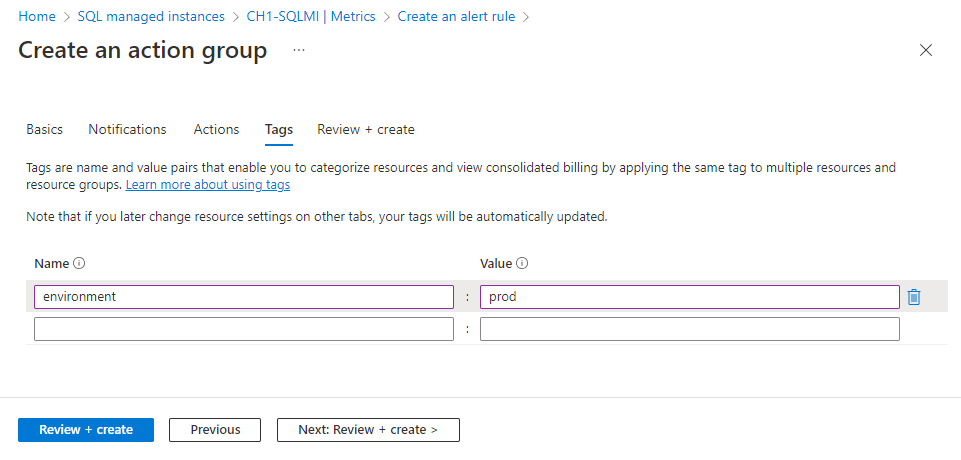Viewport: 961px width, 460px height.
Task: Delete the environment tag with trash icon
Action: pos(914,297)
